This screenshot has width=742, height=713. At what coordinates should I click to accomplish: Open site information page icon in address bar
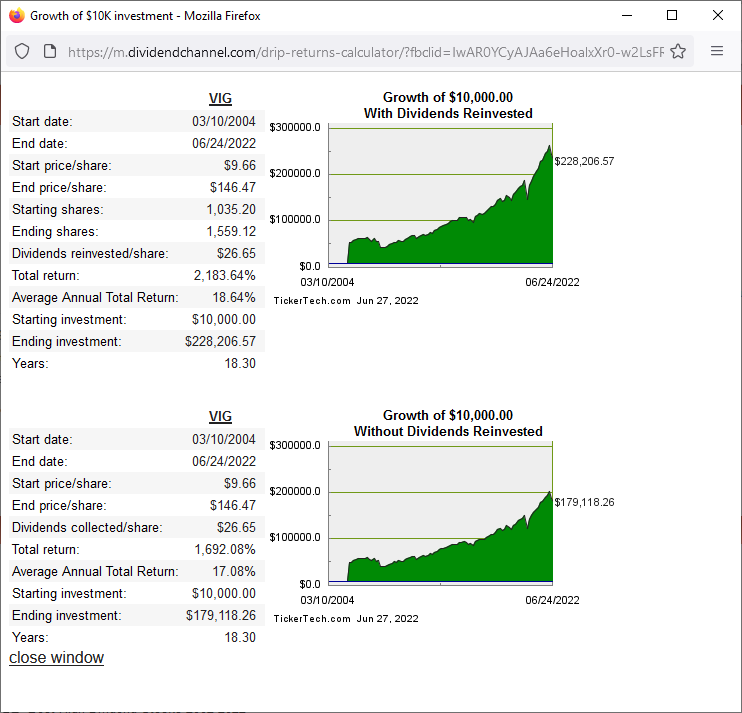point(49,51)
